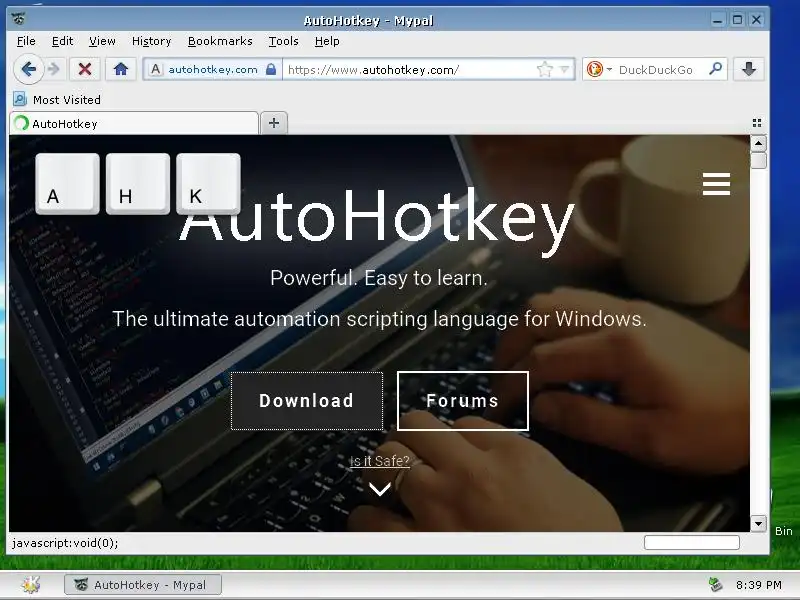Click the Mypal window title bar icon
800x600 pixels.
coord(19,19)
